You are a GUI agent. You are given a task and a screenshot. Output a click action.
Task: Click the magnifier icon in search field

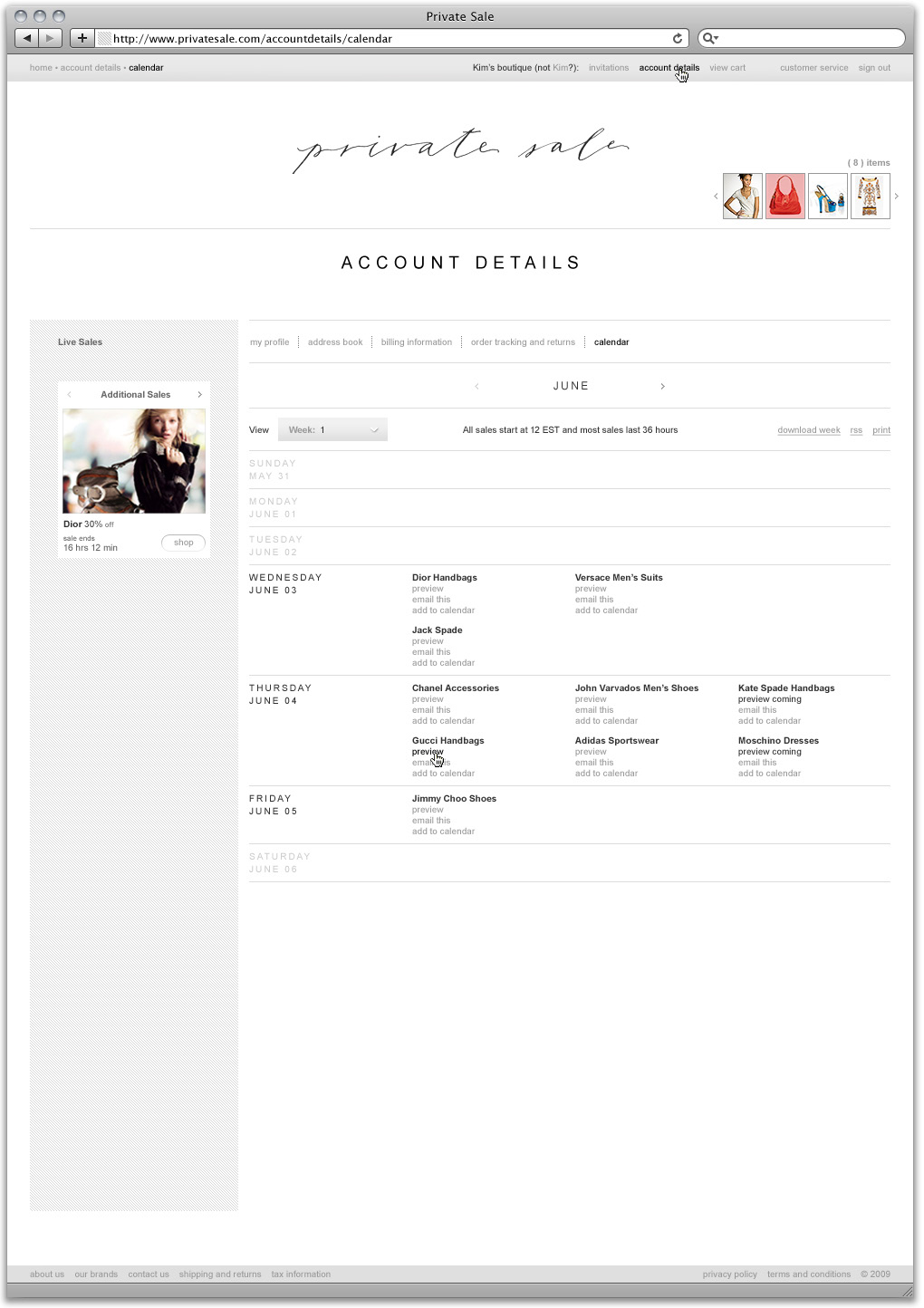point(710,38)
